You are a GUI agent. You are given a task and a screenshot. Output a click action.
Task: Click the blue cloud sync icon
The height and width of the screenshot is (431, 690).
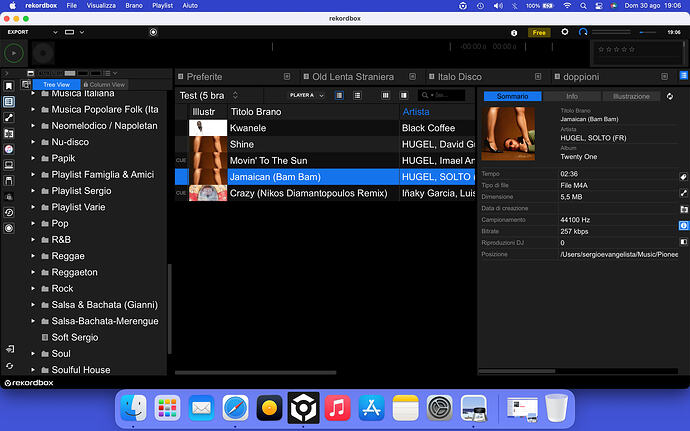[583, 32]
